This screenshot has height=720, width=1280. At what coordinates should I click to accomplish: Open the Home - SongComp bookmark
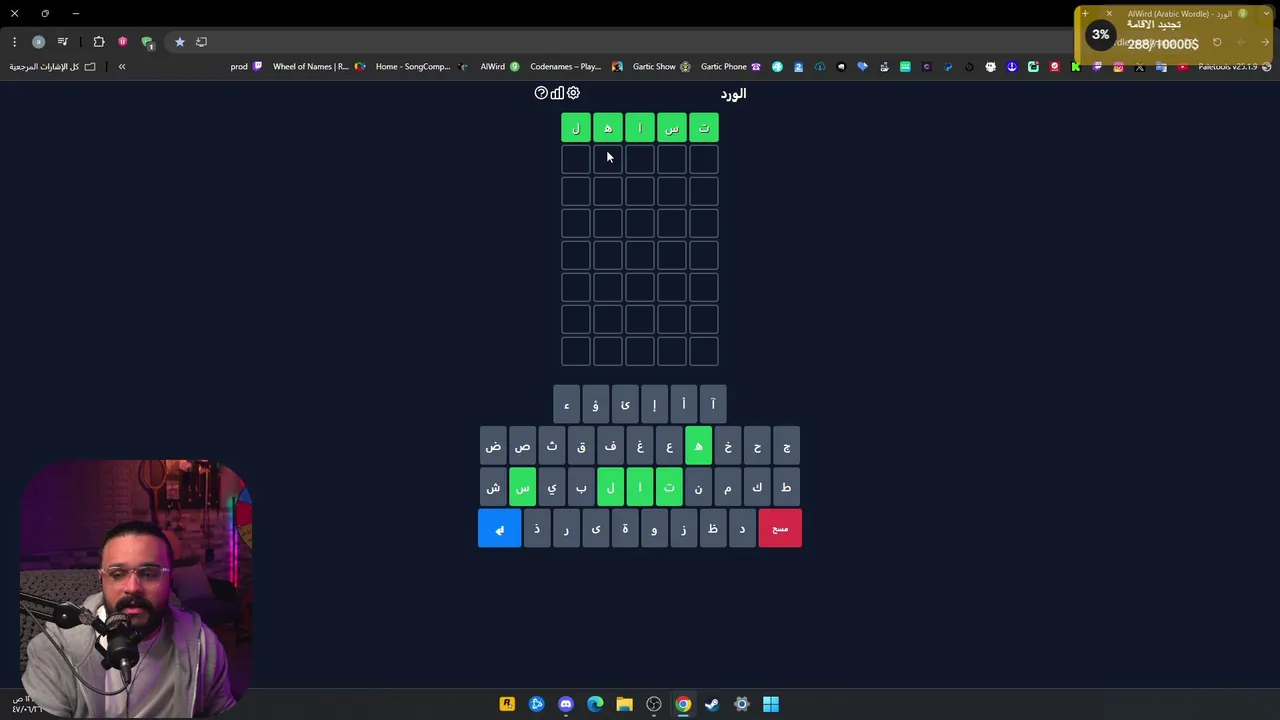(x=421, y=67)
